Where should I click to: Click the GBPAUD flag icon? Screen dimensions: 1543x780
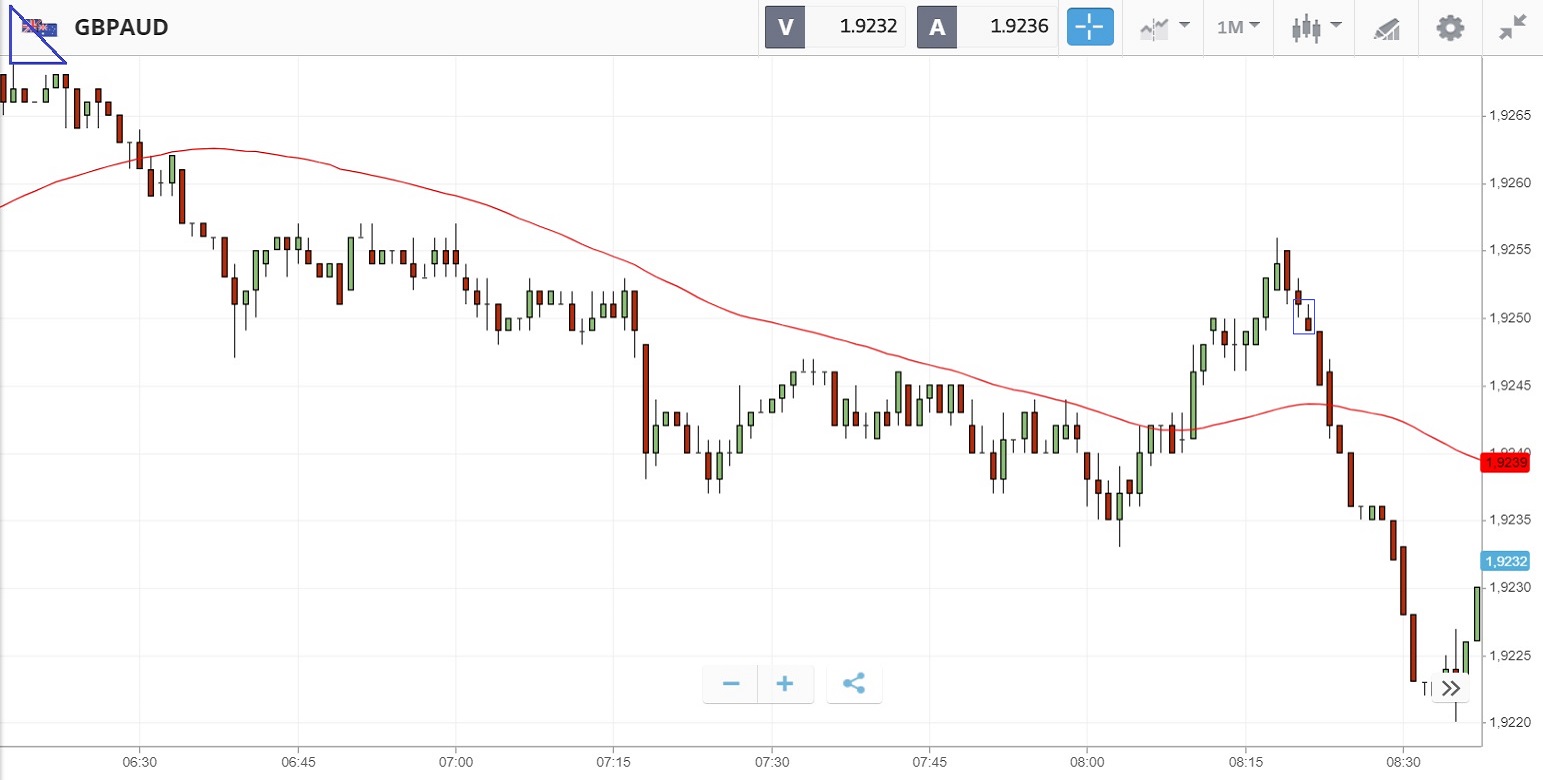[x=40, y=28]
